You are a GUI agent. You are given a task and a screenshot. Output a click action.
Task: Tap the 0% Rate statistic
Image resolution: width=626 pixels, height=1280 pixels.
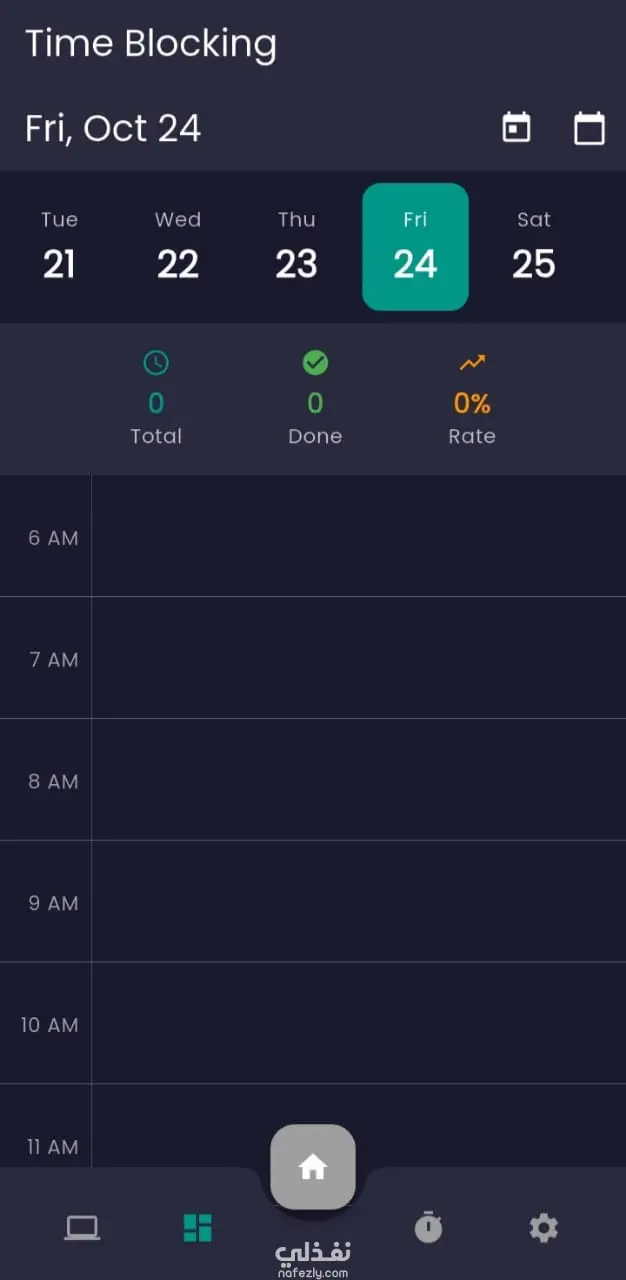(472, 404)
